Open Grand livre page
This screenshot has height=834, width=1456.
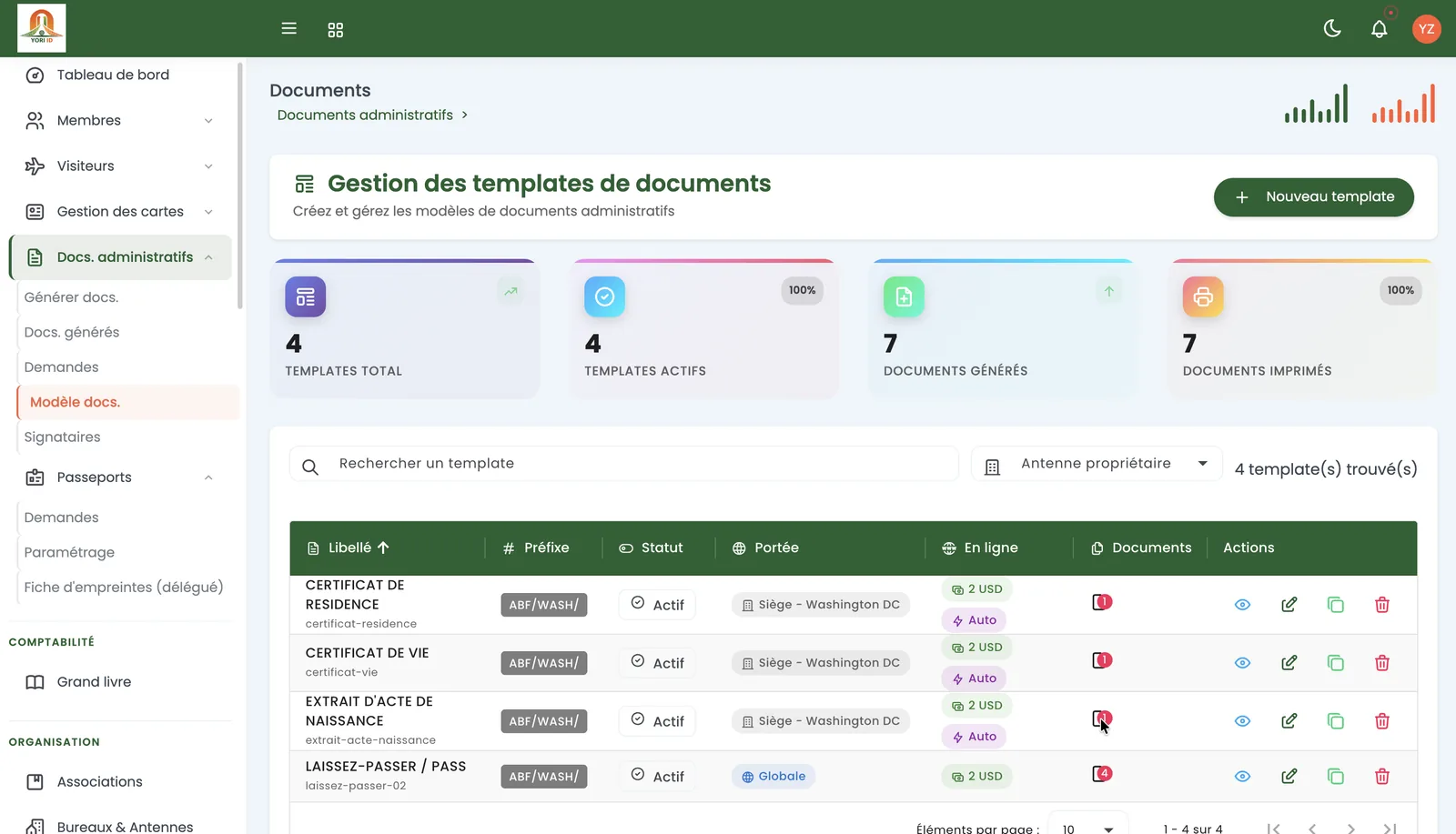coord(94,682)
